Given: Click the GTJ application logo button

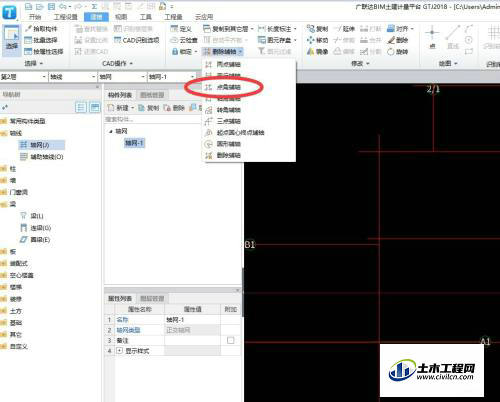Looking at the screenshot, I should tap(9, 13).
